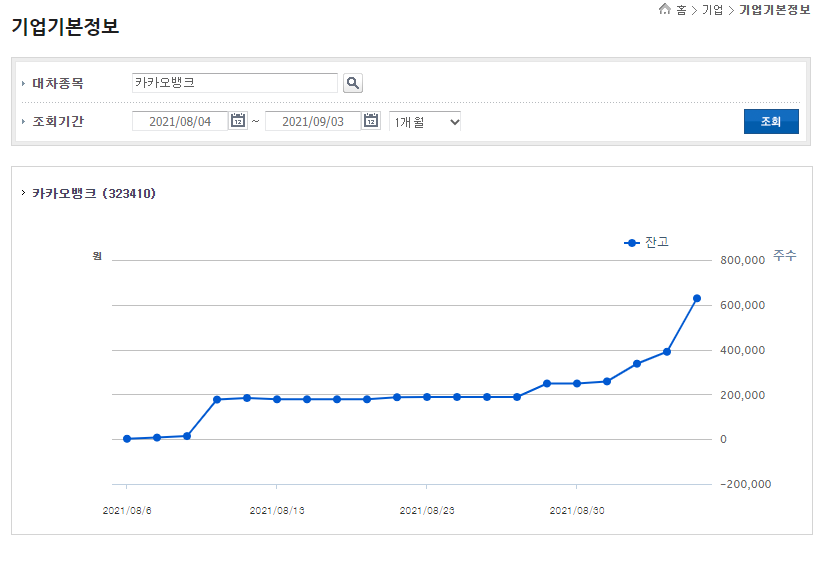The width and height of the screenshot is (814, 567).
Task: Click the search magnifier icon beside 카카오뱅크
Action: 352,83
